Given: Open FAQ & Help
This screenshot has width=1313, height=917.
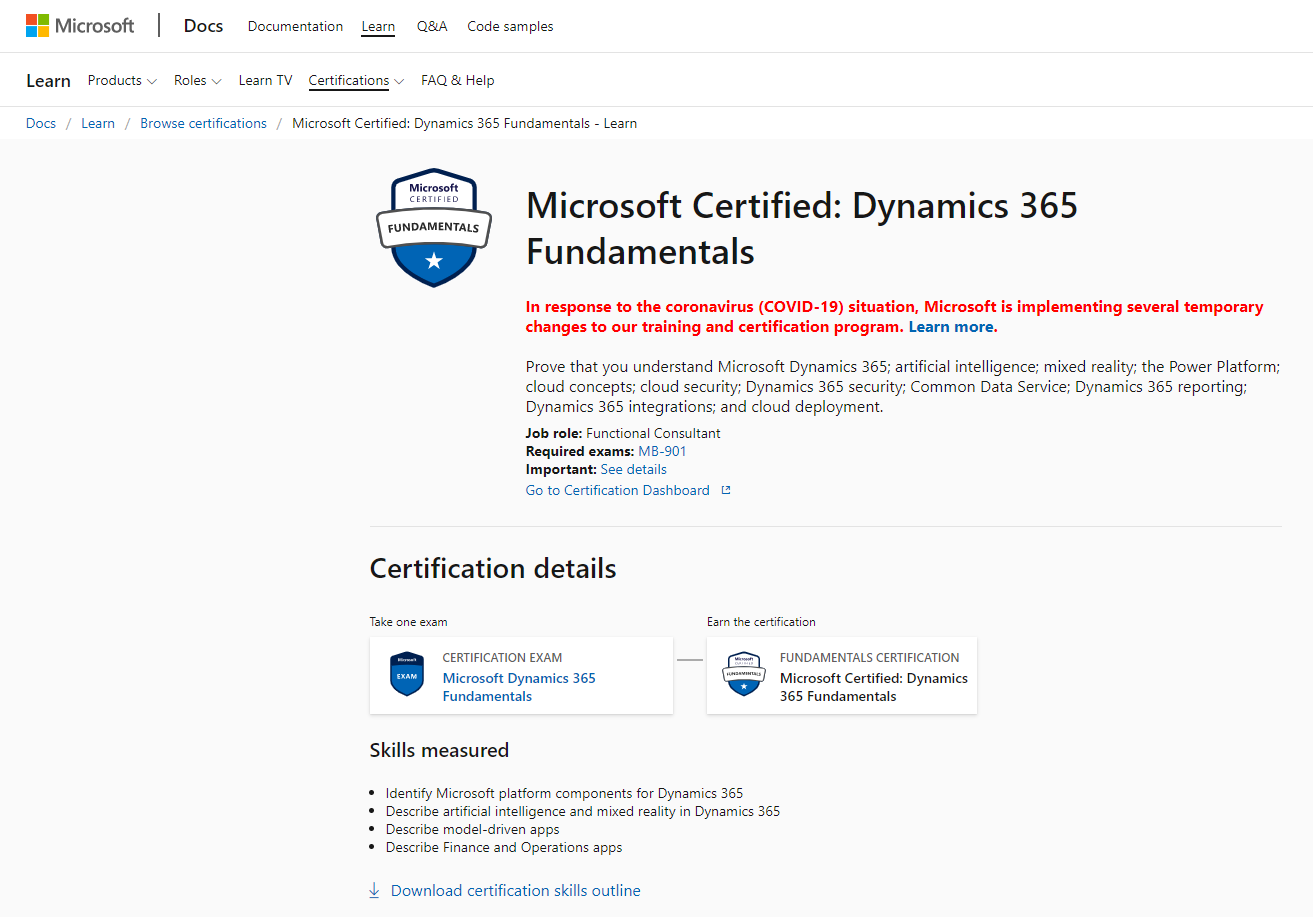Looking at the screenshot, I should (458, 80).
